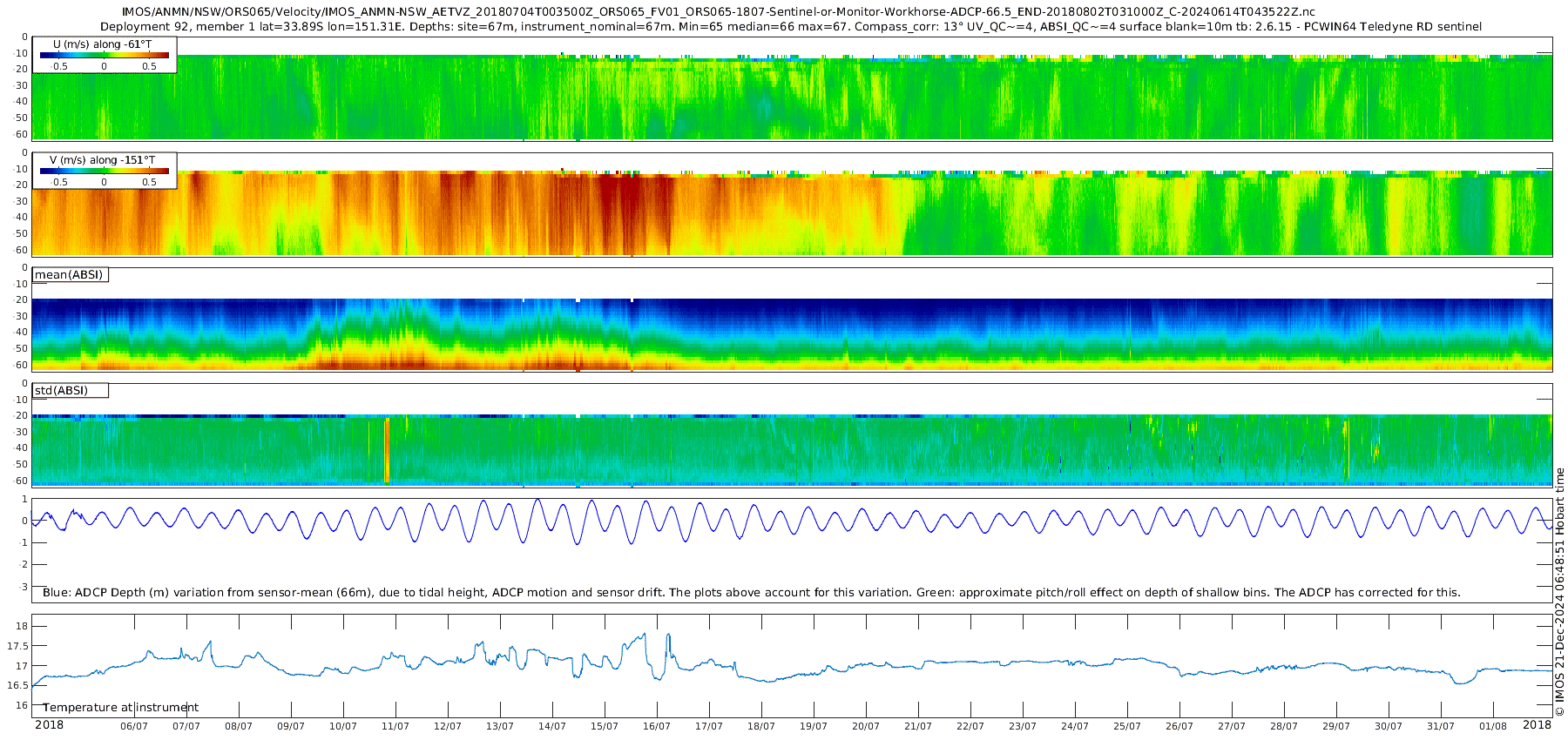Select the mean(ABSI) panel label
This screenshot has height=740, width=1568.
click(69, 275)
